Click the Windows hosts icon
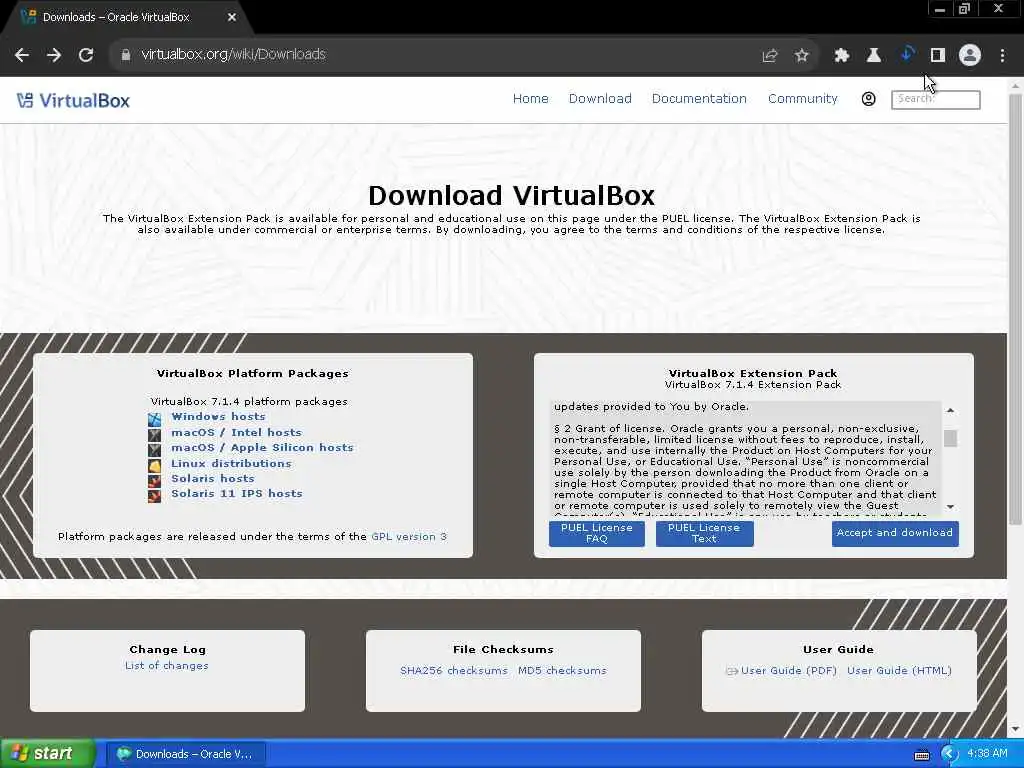Viewport: 1024px width, 768px height. tap(154, 419)
